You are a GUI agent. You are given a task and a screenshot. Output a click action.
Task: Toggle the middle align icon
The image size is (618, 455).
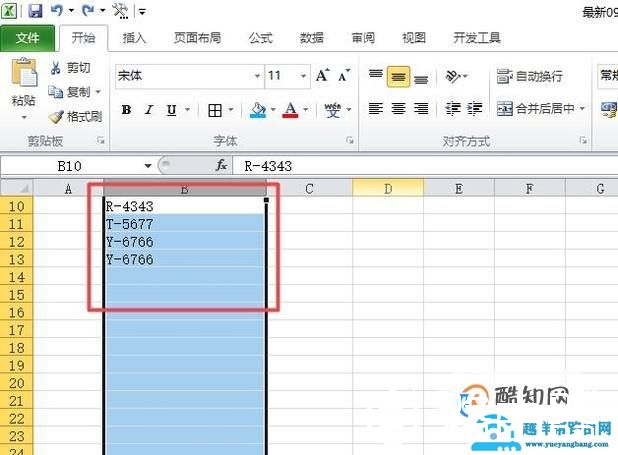click(398, 76)
